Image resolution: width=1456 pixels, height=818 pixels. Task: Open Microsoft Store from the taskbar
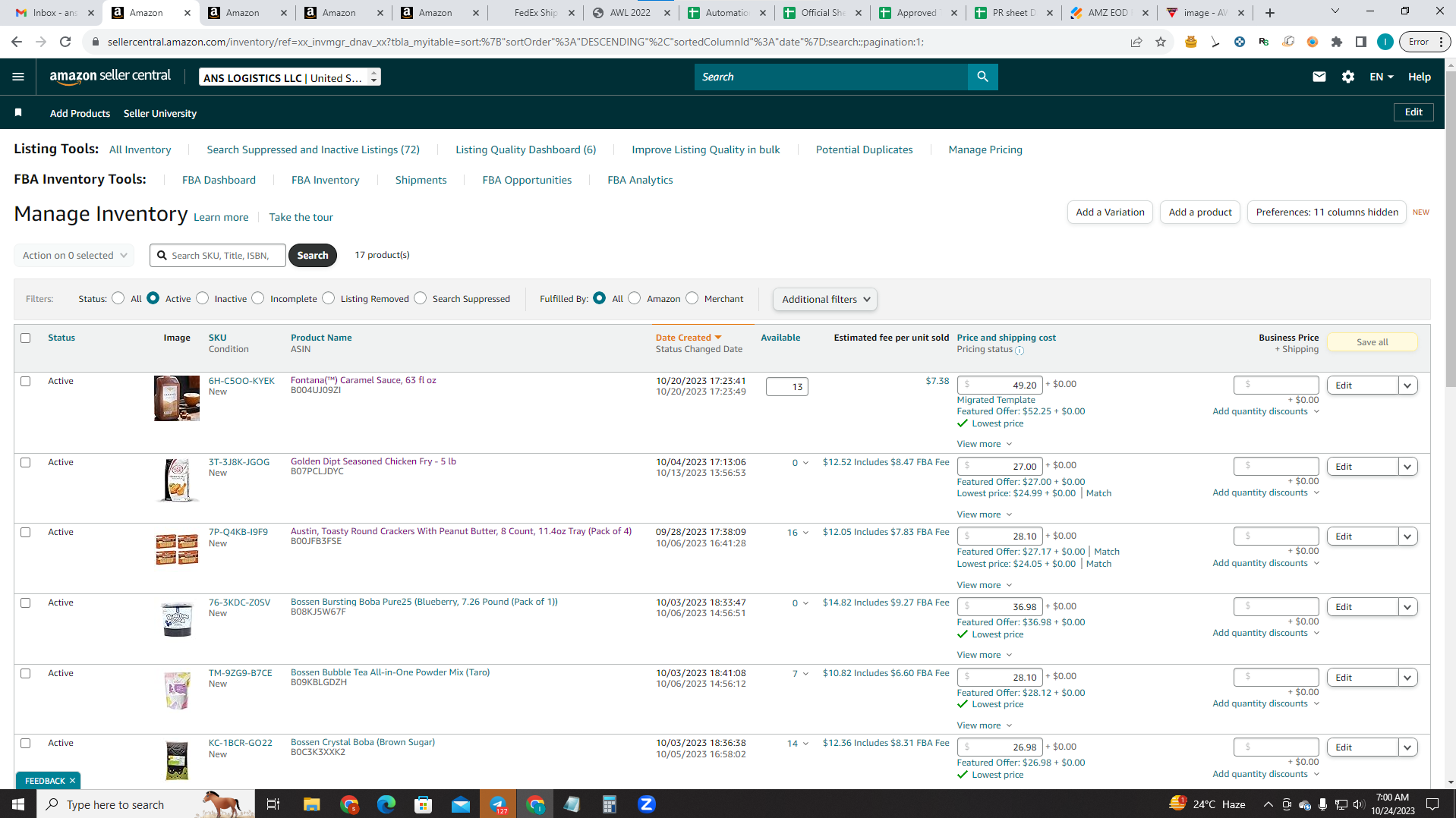coord(423,804)
